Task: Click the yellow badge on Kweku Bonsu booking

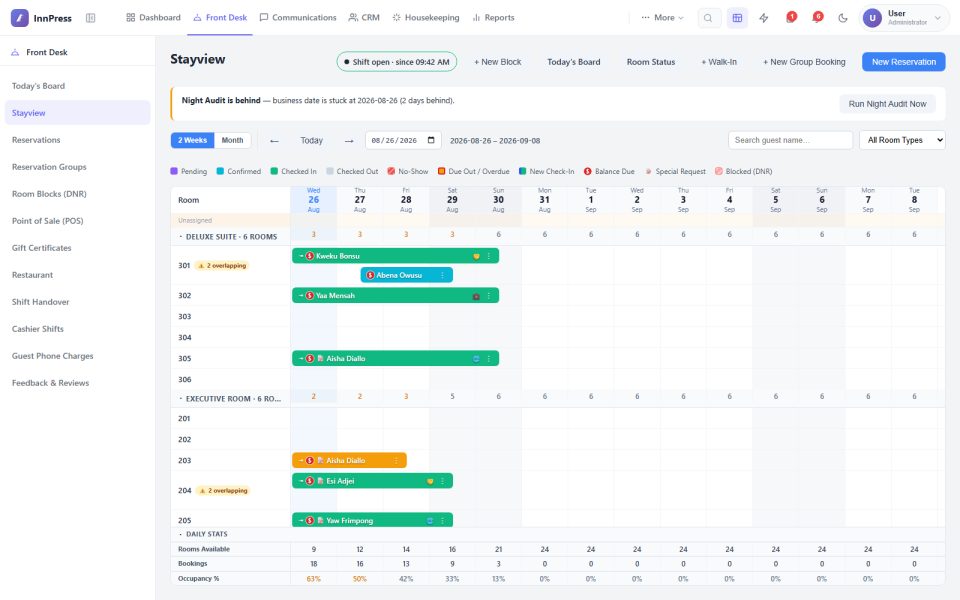Action: tap(476, 257)
